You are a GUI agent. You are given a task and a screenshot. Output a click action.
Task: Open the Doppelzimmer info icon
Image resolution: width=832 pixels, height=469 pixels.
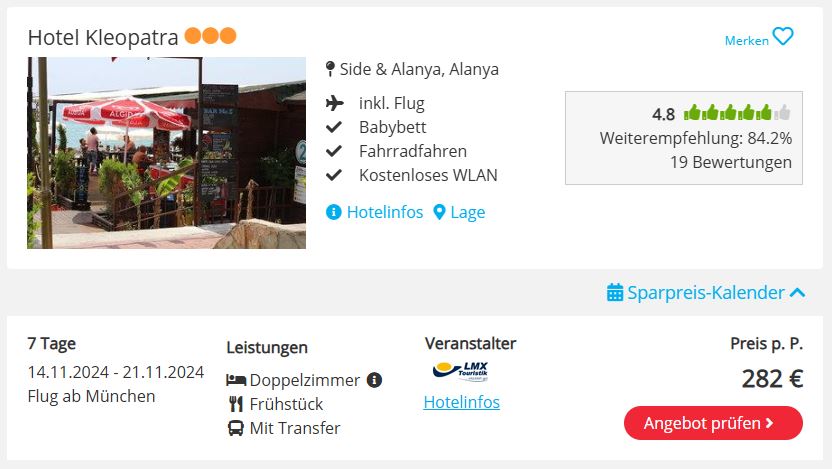(374, 380)
